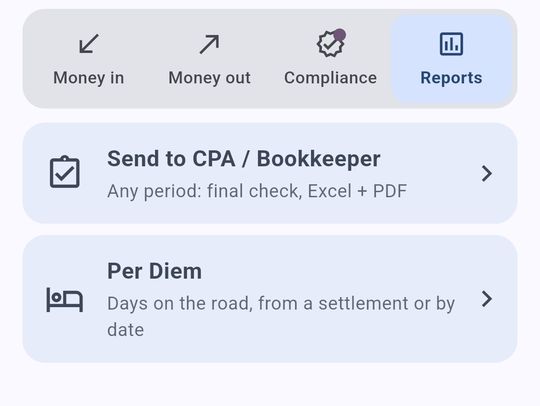Screen dimensions: 540x406
Task: Click the Money in down-left arrow icon
Action: 89,44
